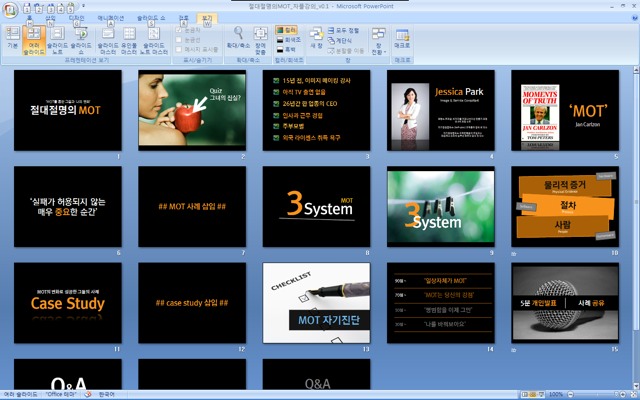Screen dimensions: 640x400
Task: Select slide 10 with orange banners
Action: click(565, 207)
